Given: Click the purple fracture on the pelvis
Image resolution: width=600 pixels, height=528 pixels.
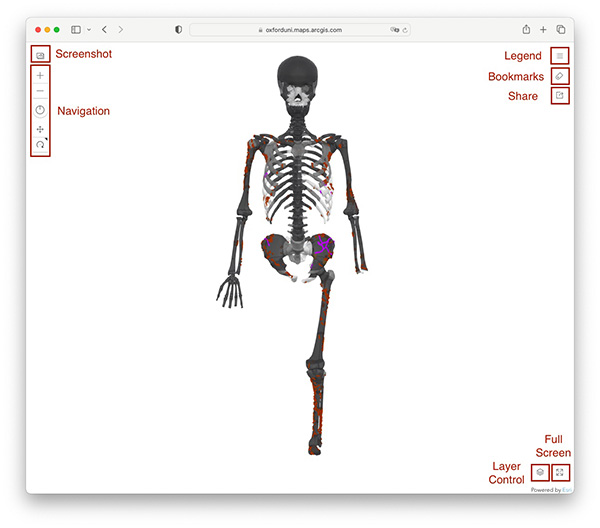Looking at the screenshot, I should coord(324,246).
